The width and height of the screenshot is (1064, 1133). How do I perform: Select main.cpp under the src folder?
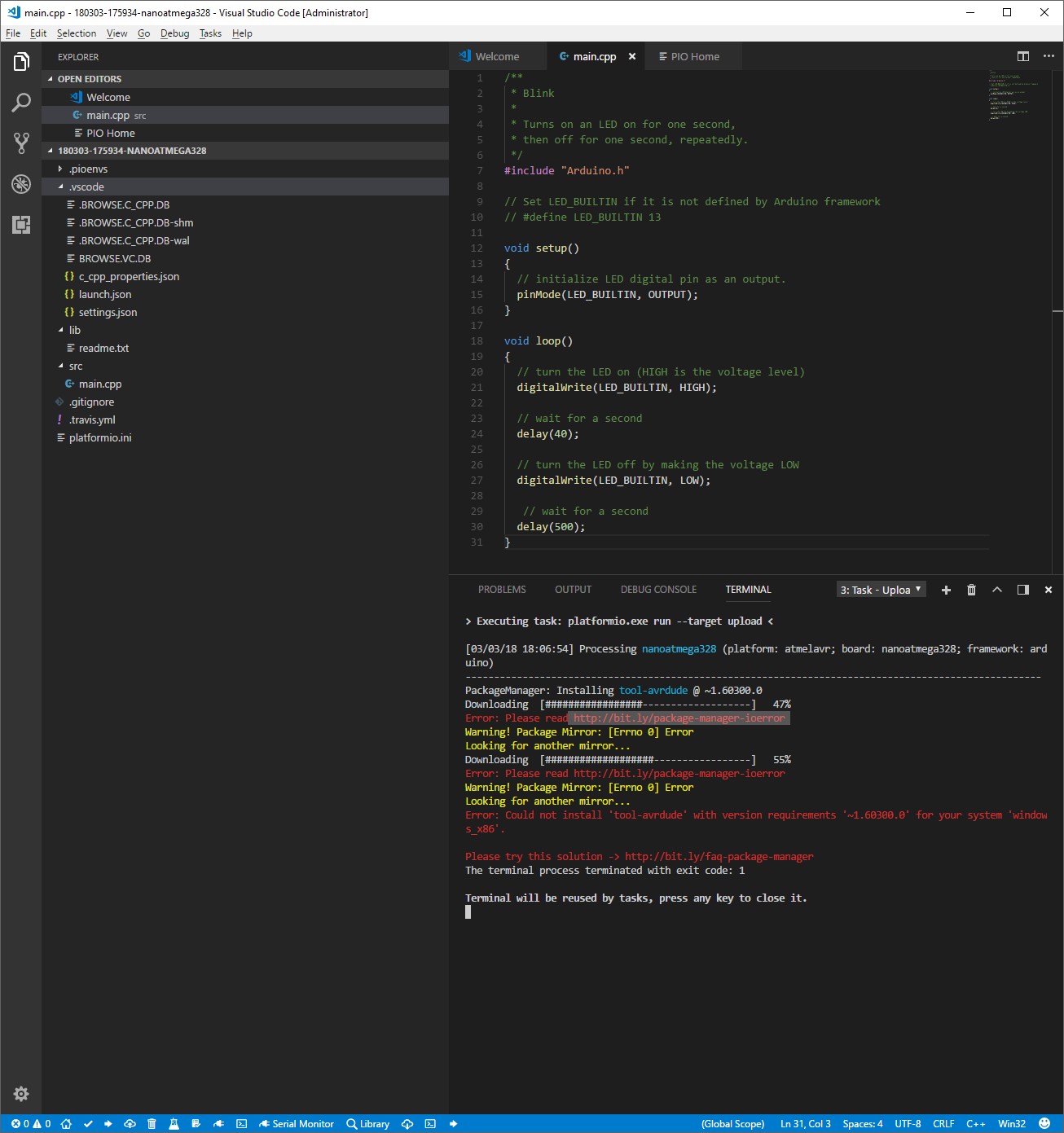[244, 384]
